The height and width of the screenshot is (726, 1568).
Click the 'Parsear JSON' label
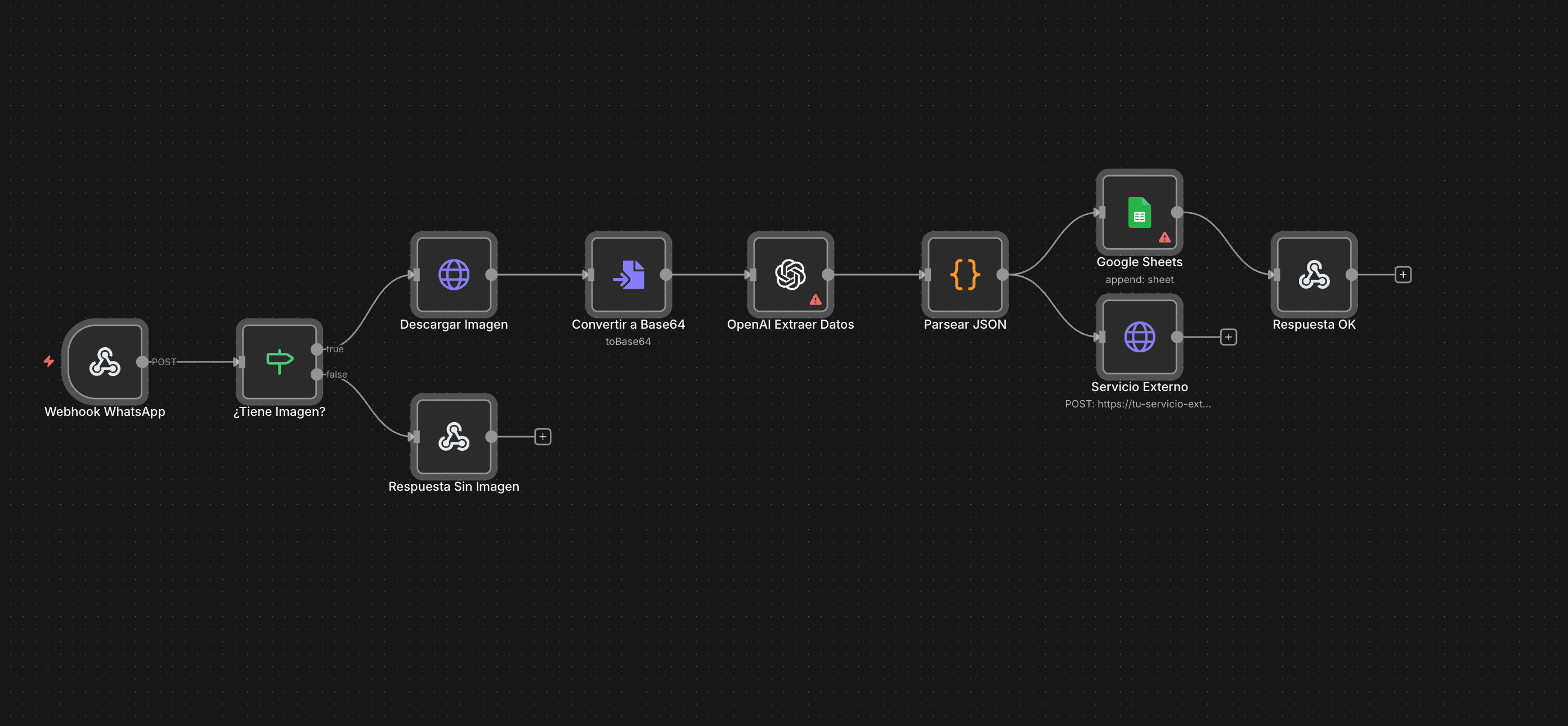coord(965,324)
